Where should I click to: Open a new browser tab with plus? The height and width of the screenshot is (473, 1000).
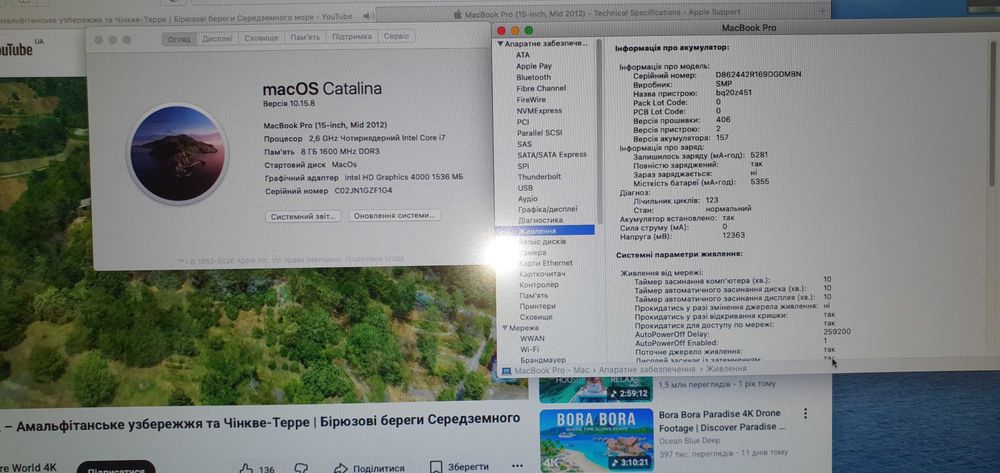pyautogui.click(x=823, y=11)
